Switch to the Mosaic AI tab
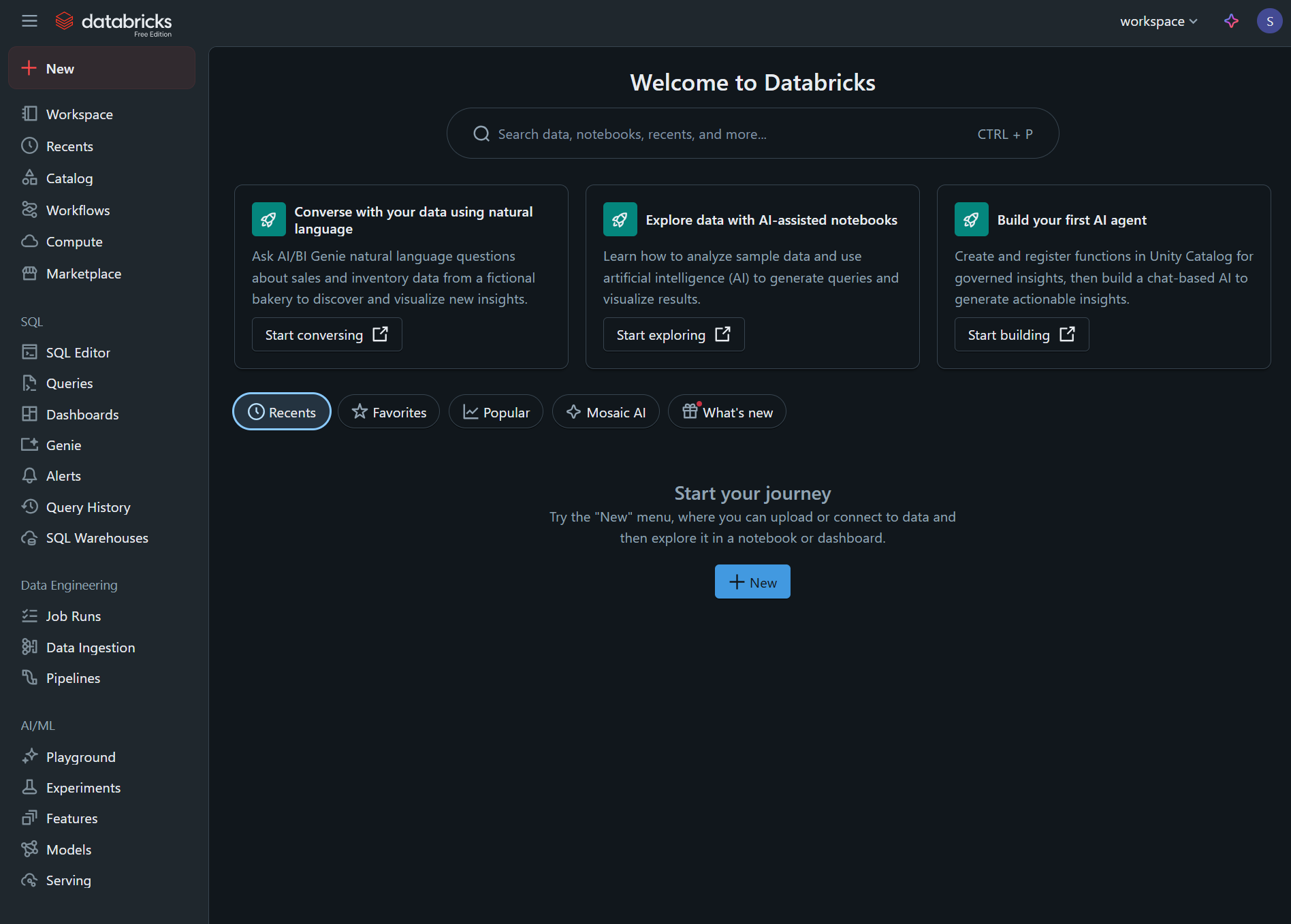Image resolution: width=1291 pixels, height=924 pixels. coord(605,412)
